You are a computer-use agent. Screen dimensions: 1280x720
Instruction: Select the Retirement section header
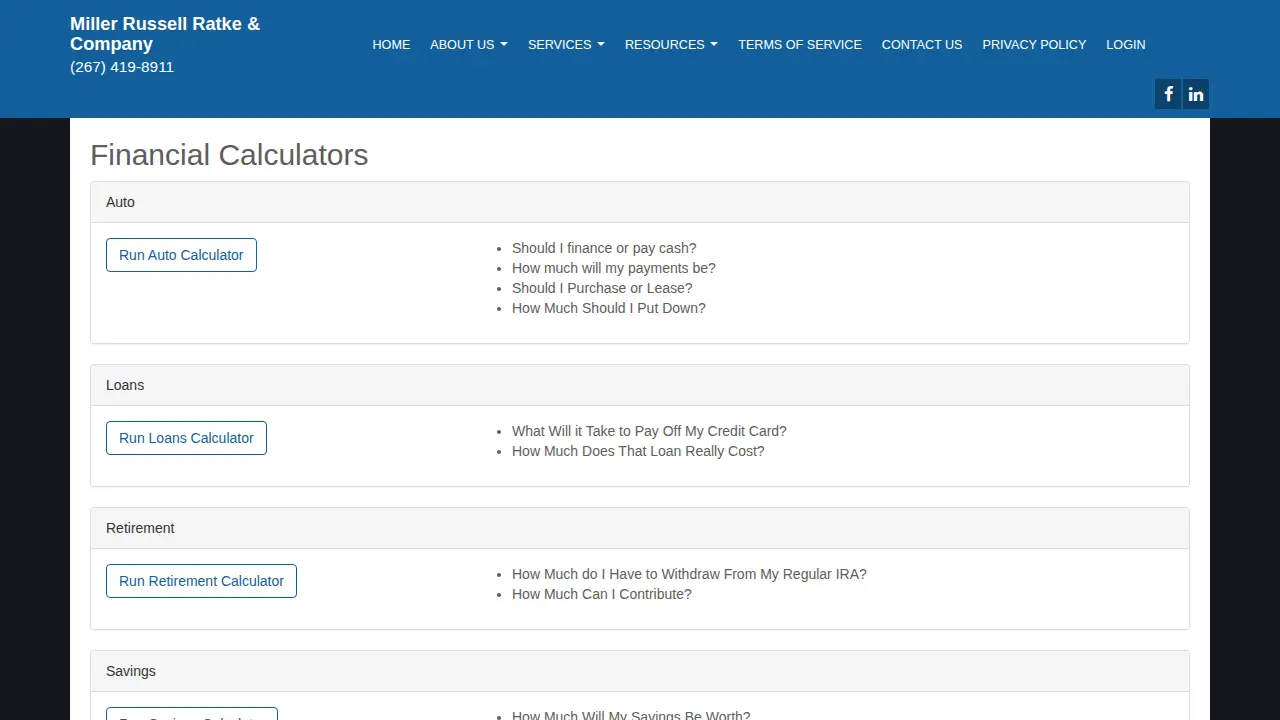640,528
